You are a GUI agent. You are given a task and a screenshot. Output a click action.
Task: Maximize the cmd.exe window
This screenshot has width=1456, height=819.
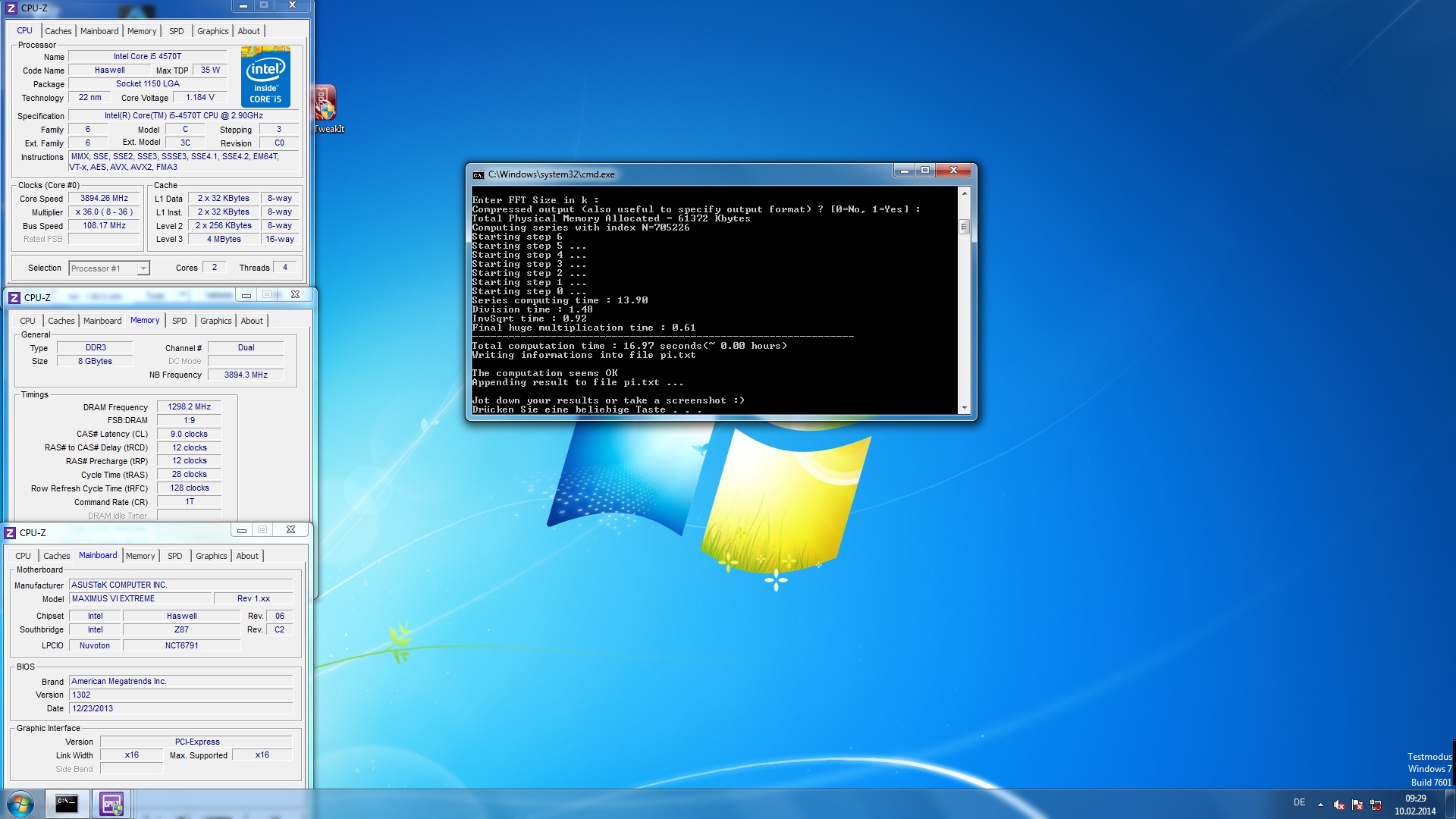[925, 171]
